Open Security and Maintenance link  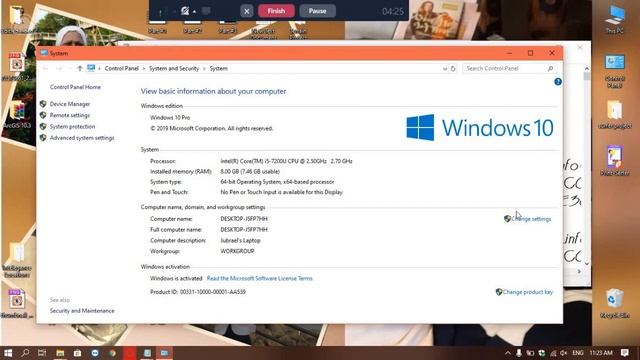pyautogui.click(x=82, y=311)
